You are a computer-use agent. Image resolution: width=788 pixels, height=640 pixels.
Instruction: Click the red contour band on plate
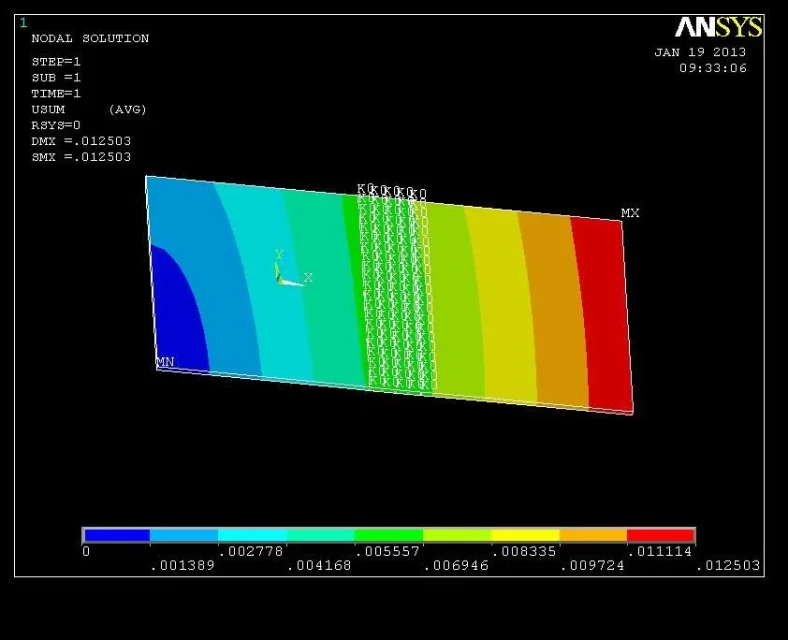603,314
